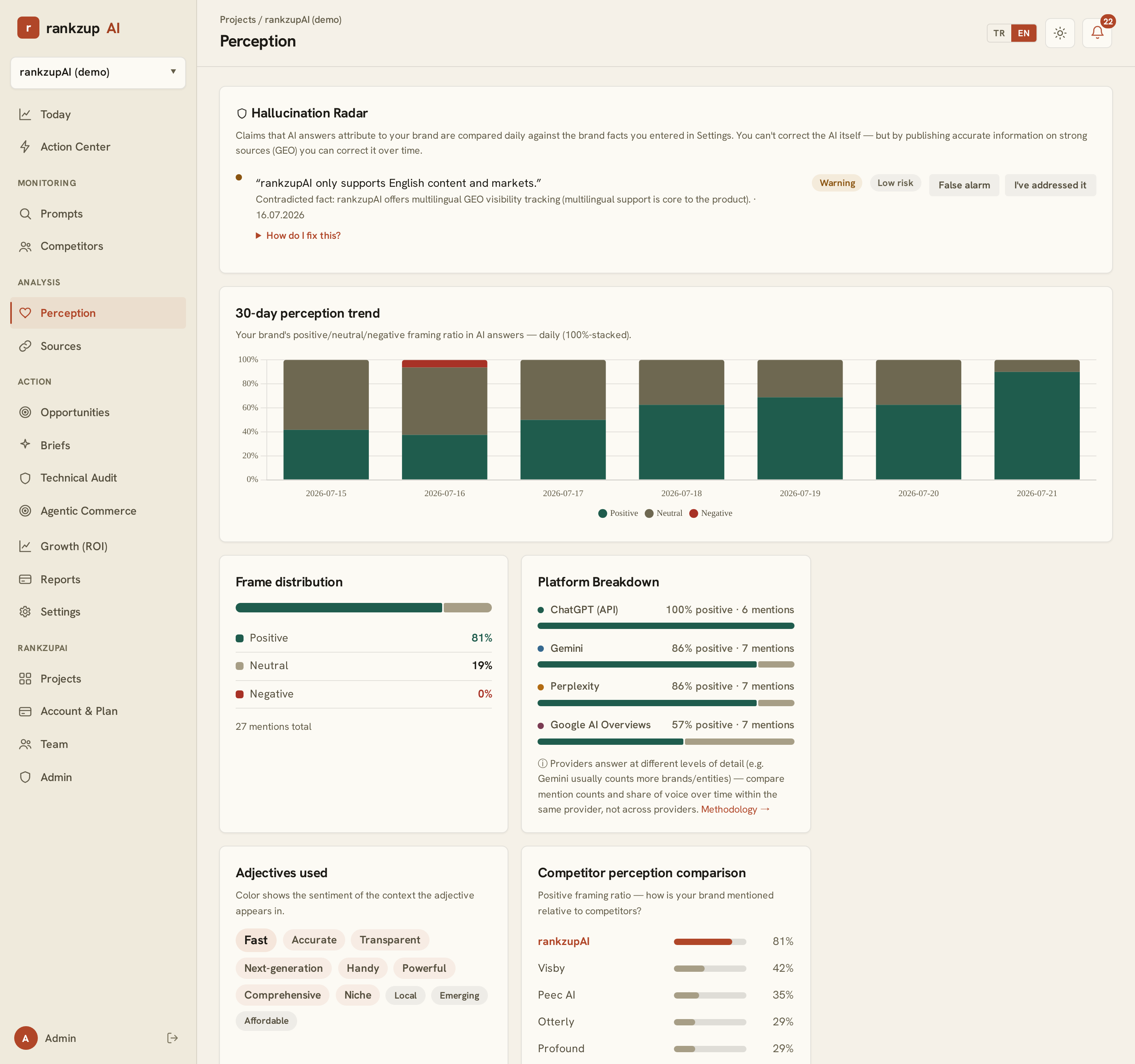Click the Admin shield icon in sidebar

[x=25, y=778]
